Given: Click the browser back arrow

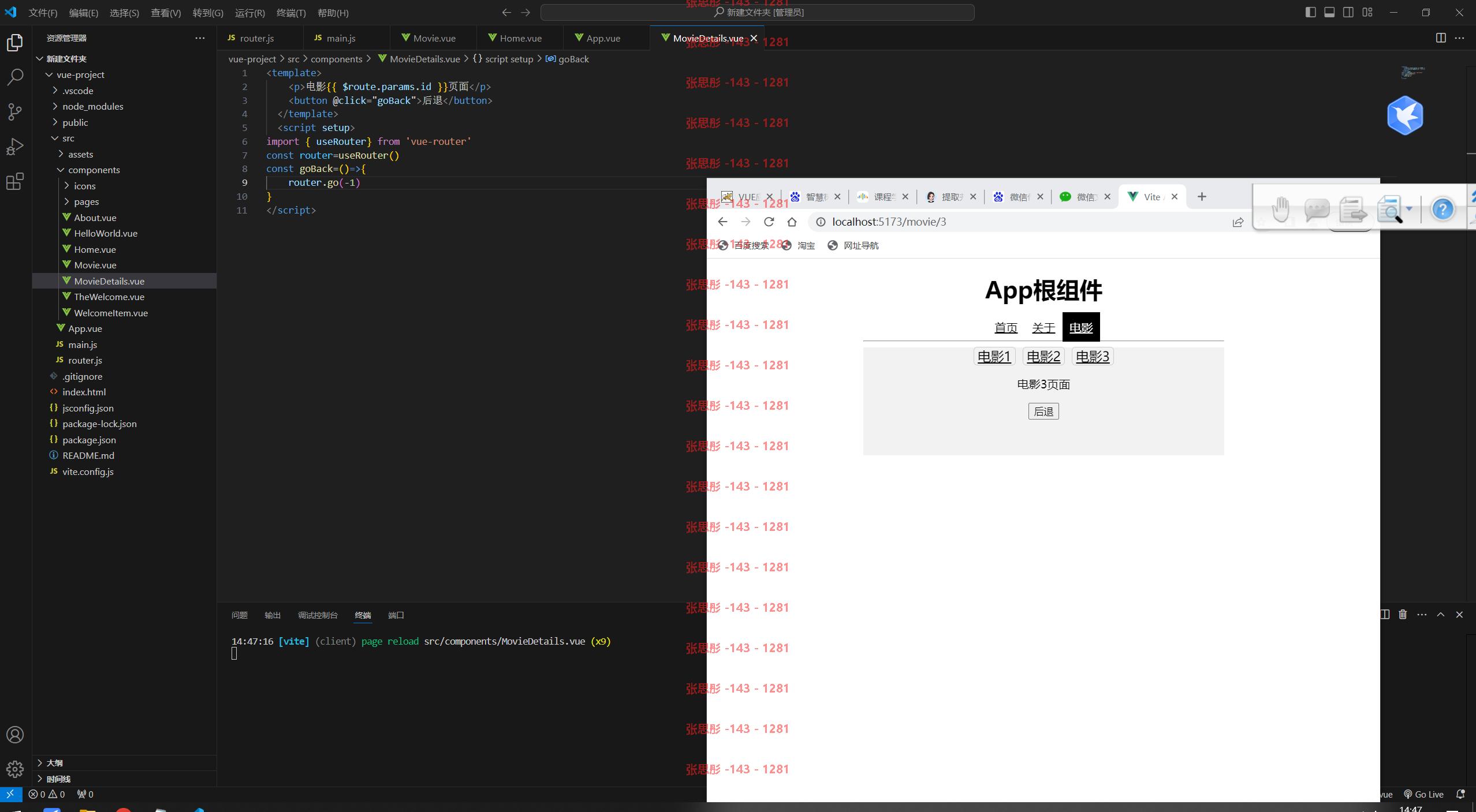Looking at the screenshot, I should [x=722, y=222].
